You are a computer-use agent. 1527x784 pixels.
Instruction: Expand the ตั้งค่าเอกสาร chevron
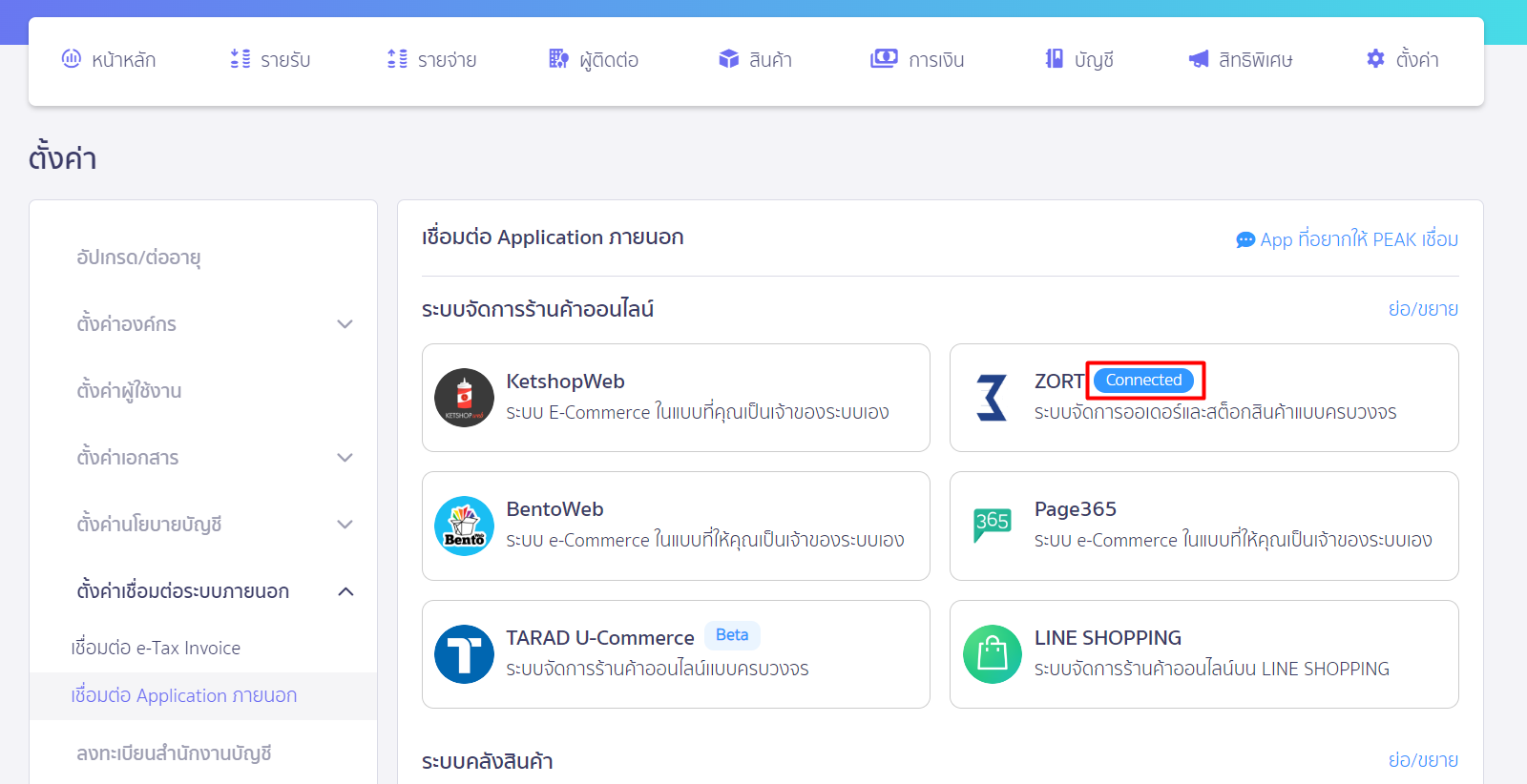(x=345, y=458)
